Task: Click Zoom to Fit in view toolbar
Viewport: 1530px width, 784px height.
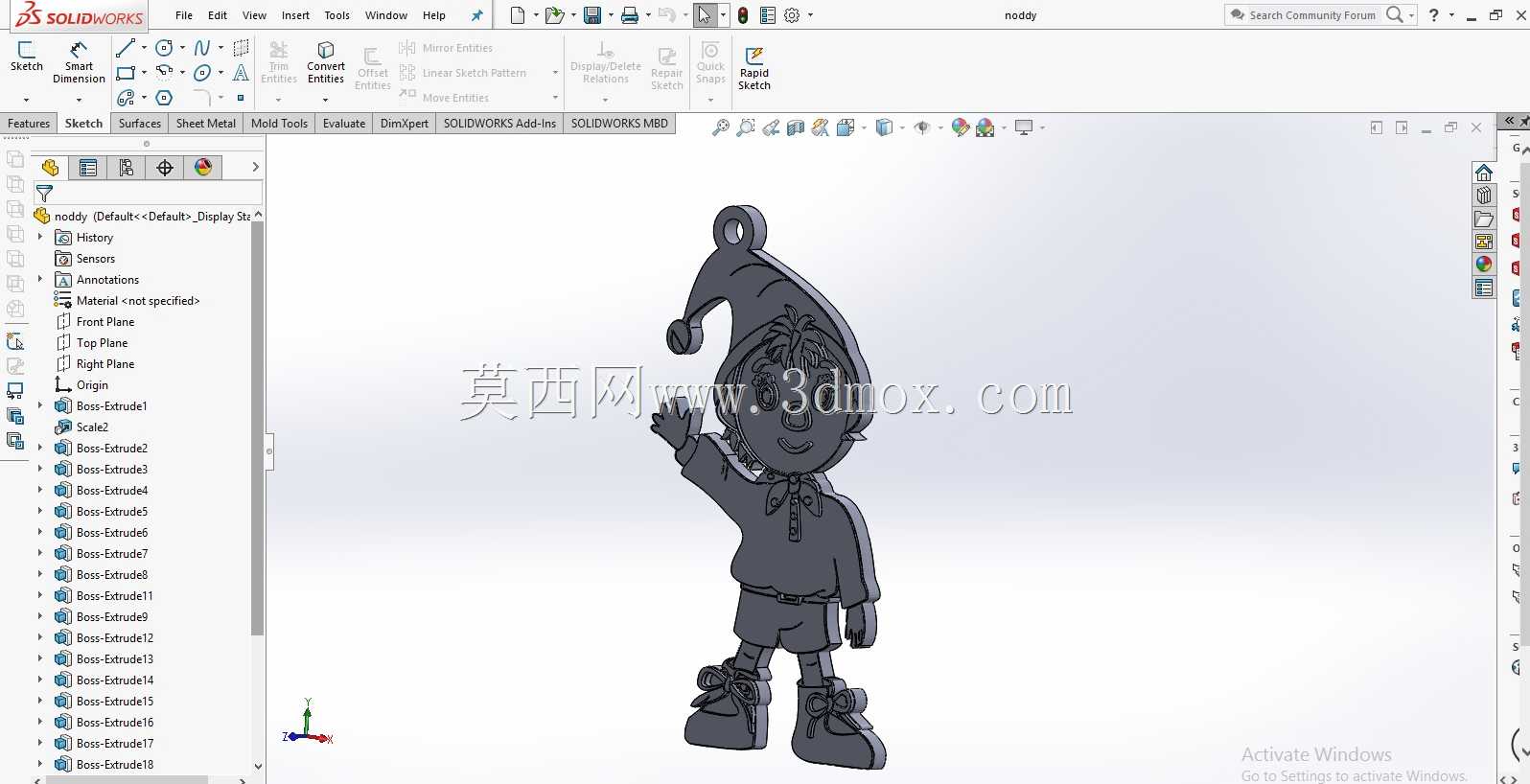Action: pyautogui.click(x=721, y=127)
